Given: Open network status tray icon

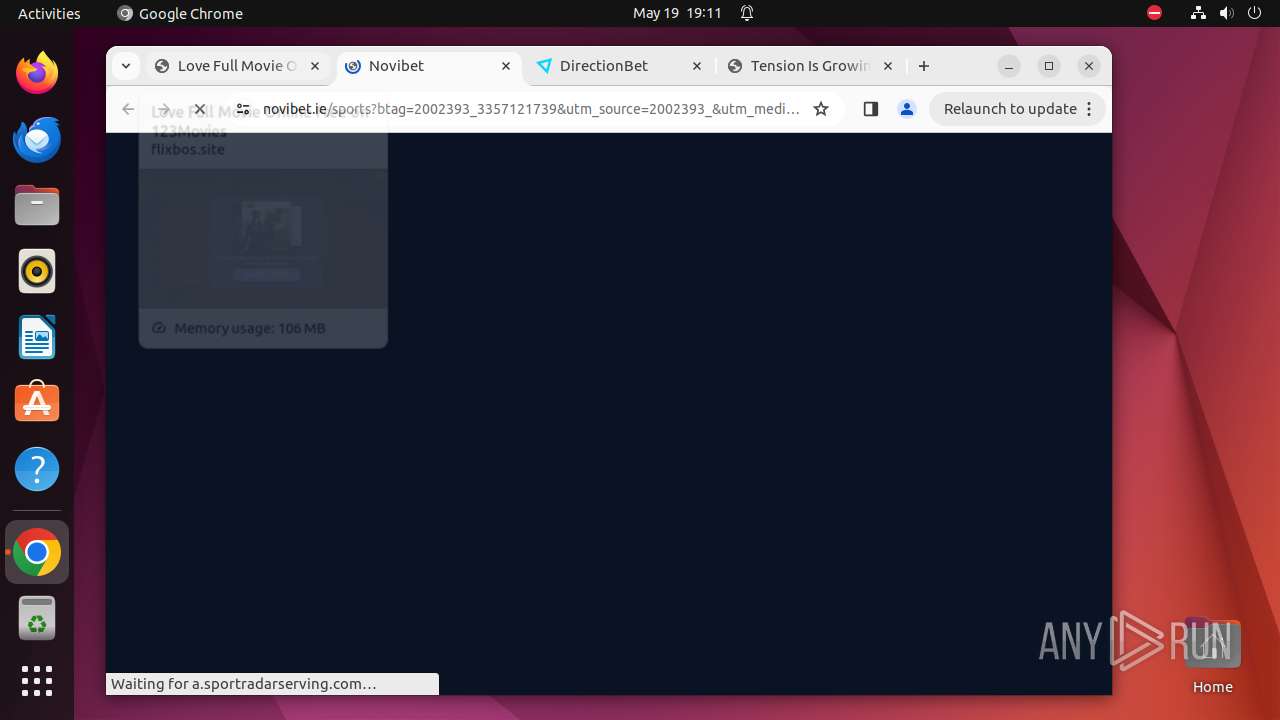Looking at the screenshot, I should 1198,13.
